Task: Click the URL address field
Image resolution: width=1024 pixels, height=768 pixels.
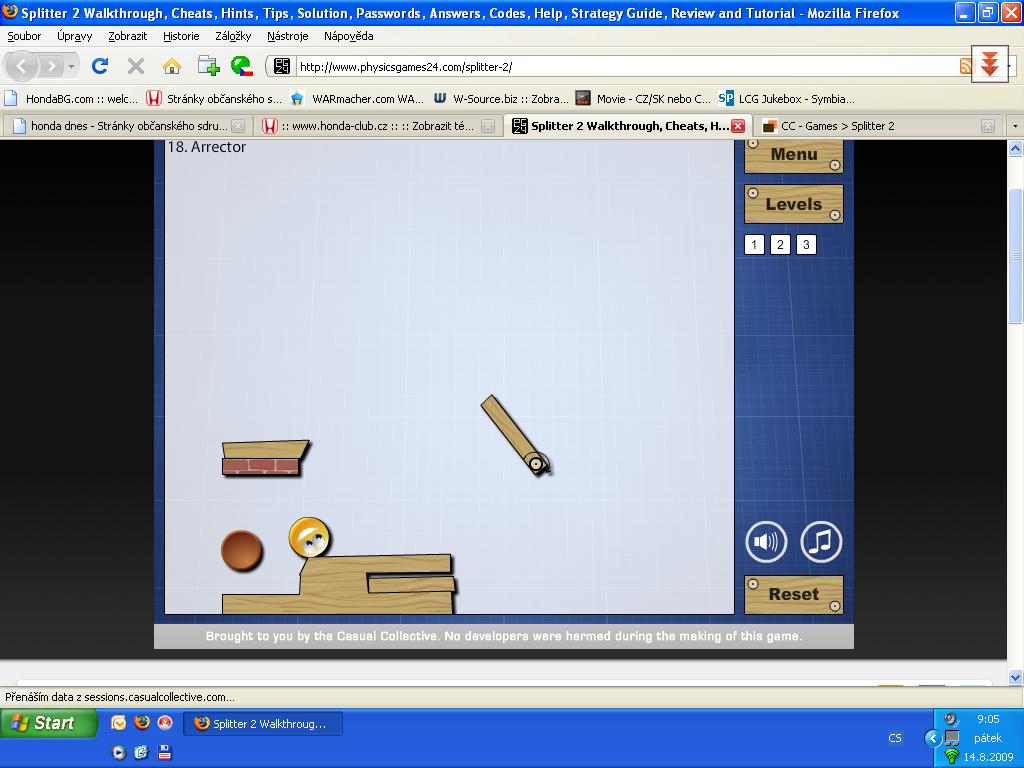Action: coord(620,67)
